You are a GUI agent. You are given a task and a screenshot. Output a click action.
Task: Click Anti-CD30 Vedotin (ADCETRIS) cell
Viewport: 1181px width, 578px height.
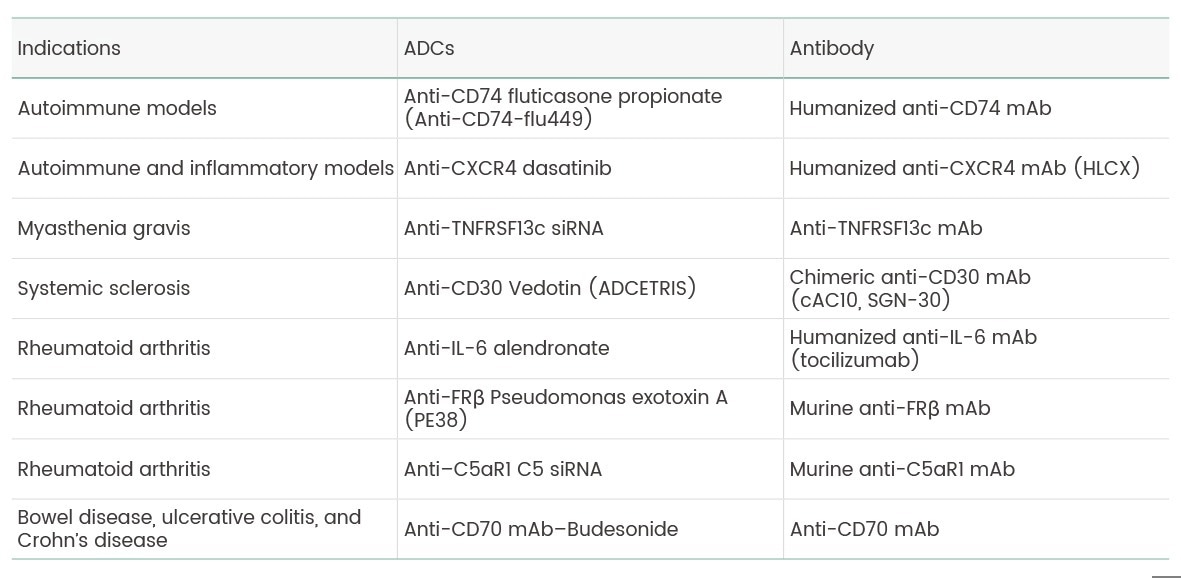pyautogui.click(x=549, y=288)
